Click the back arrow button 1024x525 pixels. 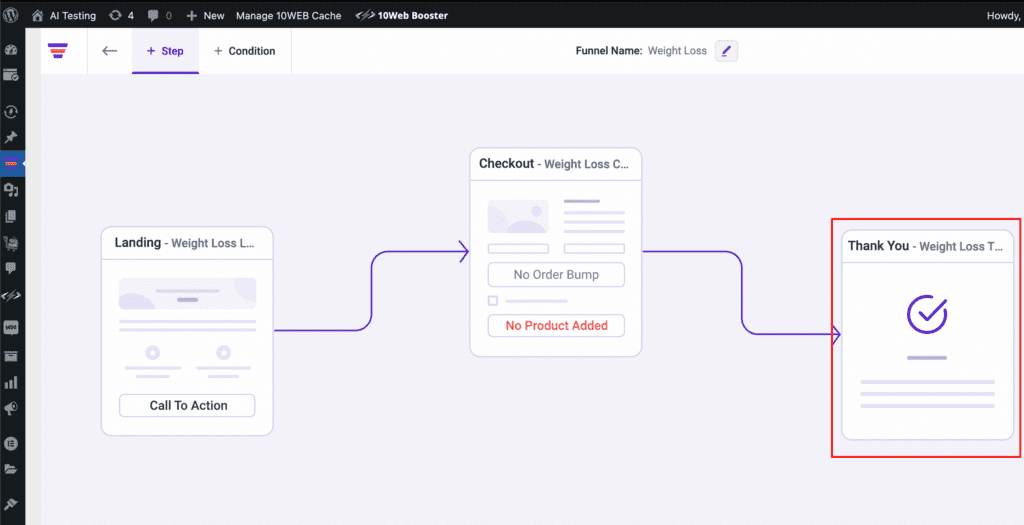pyautogui.click(x=110, y=51)
